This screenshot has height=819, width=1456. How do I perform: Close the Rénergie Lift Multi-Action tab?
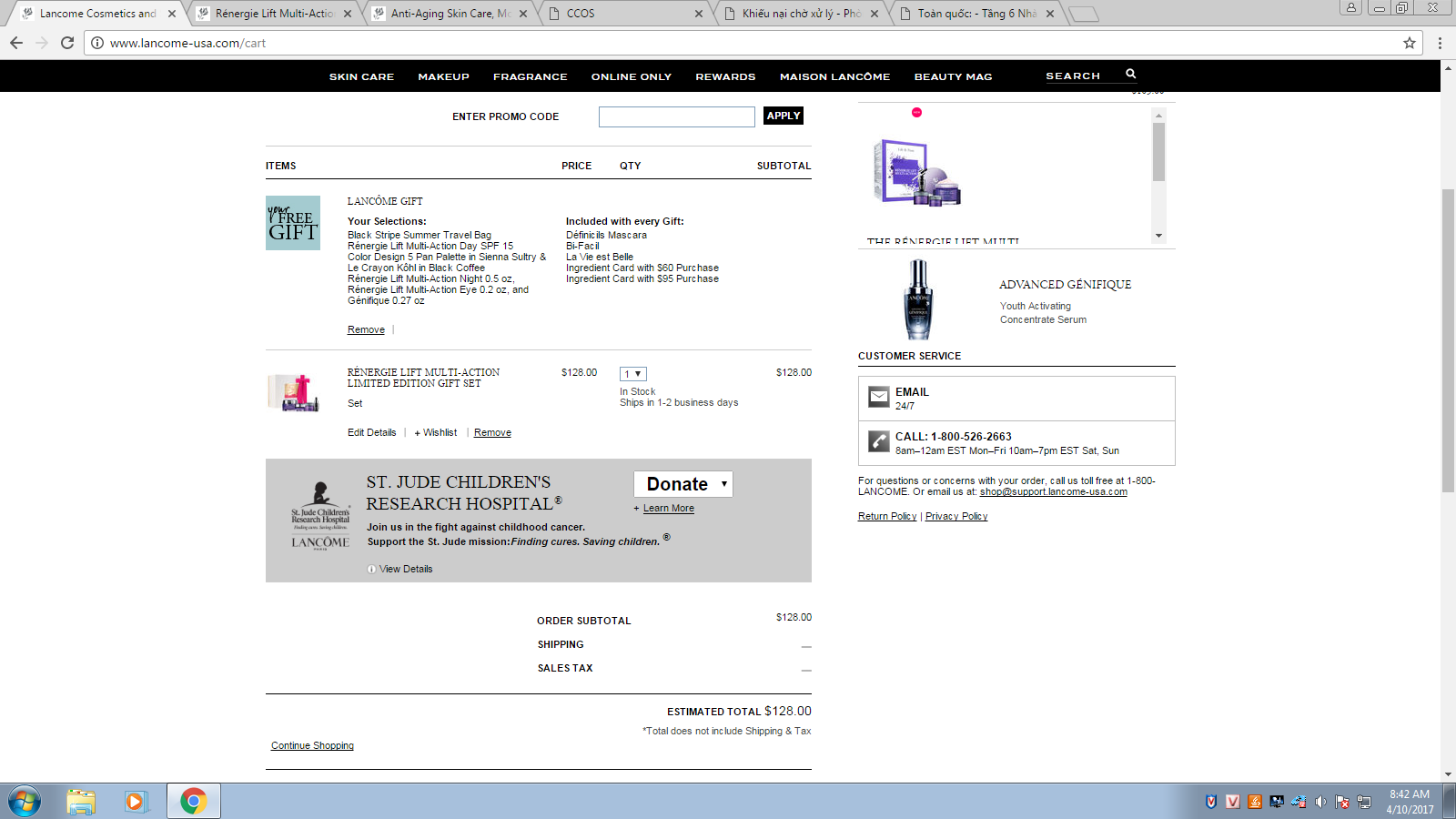point(348,14)
